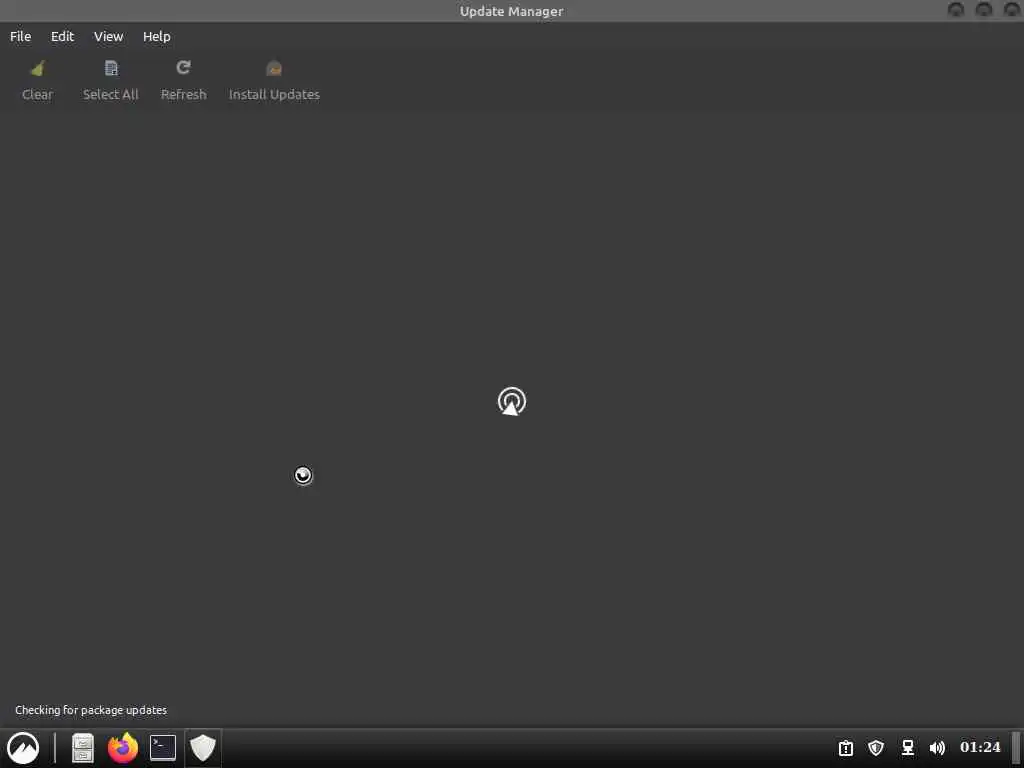
Task: Launch Firefox from the taskbar
Action: (123, 748)
